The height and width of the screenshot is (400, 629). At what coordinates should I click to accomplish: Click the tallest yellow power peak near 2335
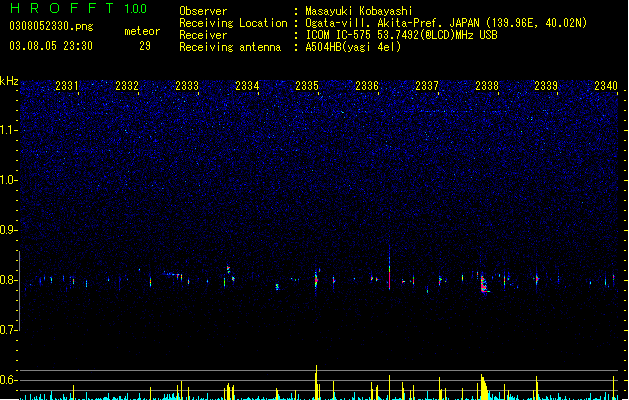coord(317,382)
